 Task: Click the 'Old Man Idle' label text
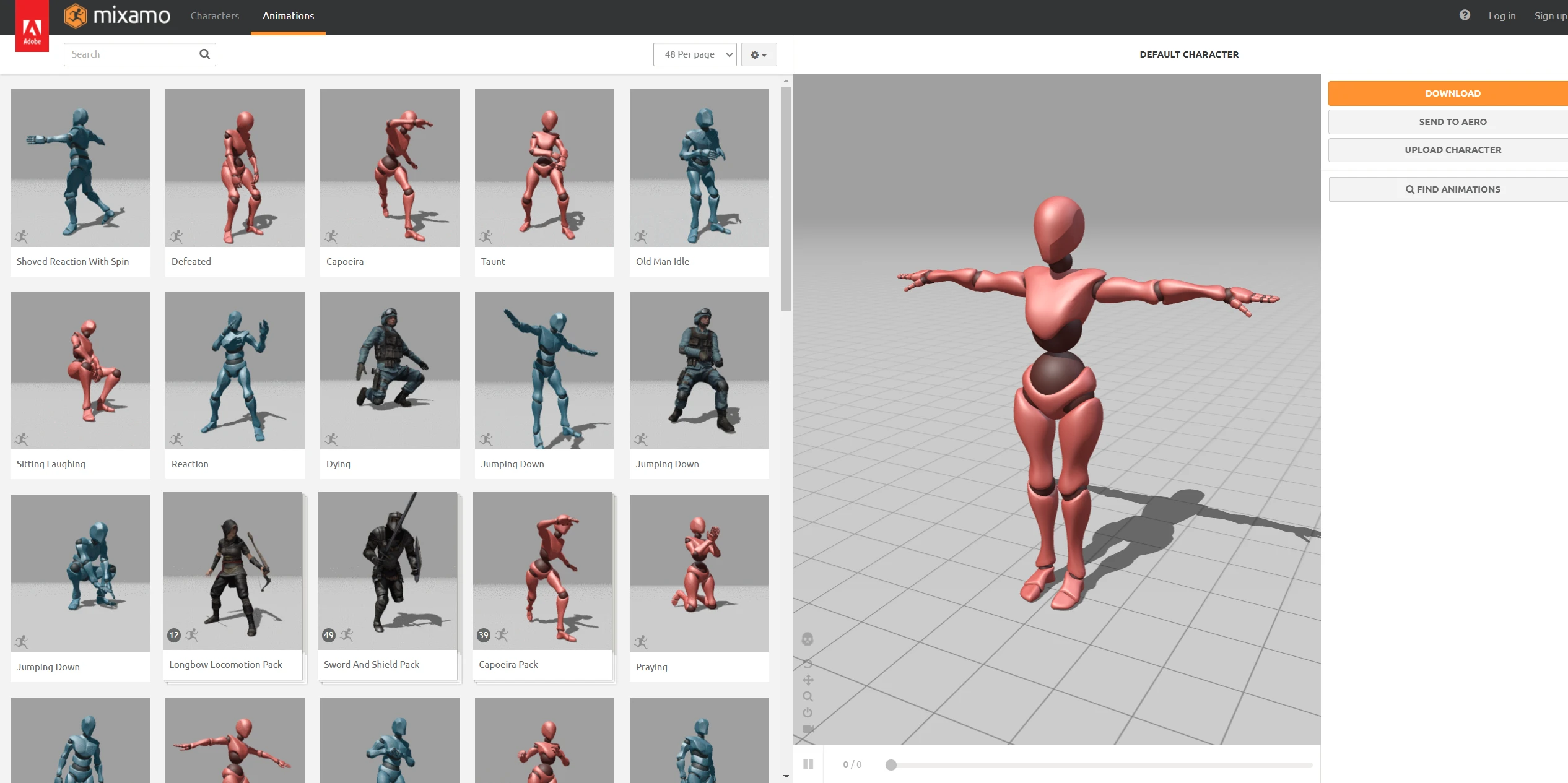point(663,262)
